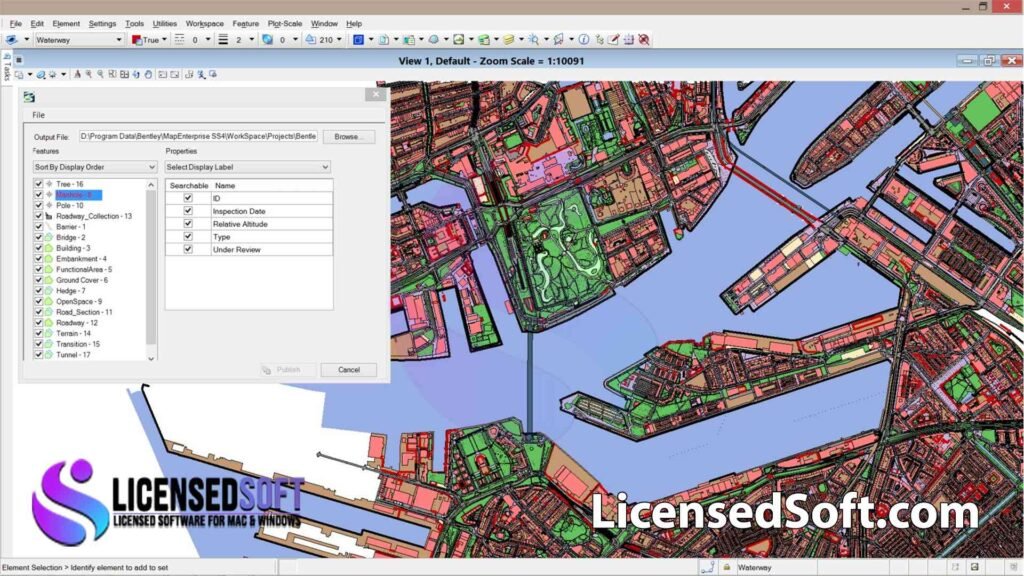Image resolution: width=1024 pixels, height=576 pixels.
Task: Open the Settings menu
Action: [x=102, y=24]
